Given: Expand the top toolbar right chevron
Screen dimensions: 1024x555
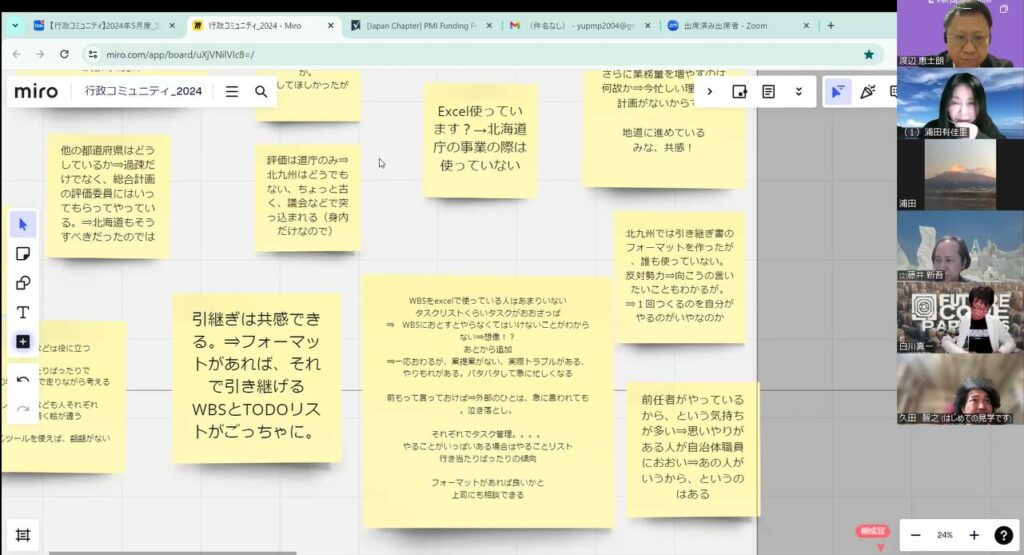Looking at the screenshot, I should (x=710, y=92).
